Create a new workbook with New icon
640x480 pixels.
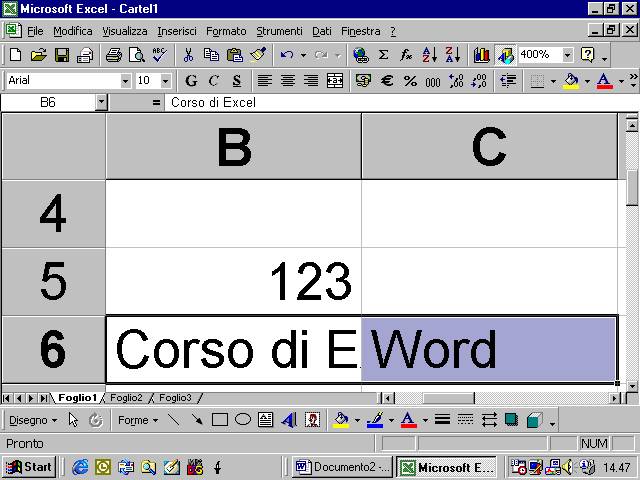click(15, 55)
